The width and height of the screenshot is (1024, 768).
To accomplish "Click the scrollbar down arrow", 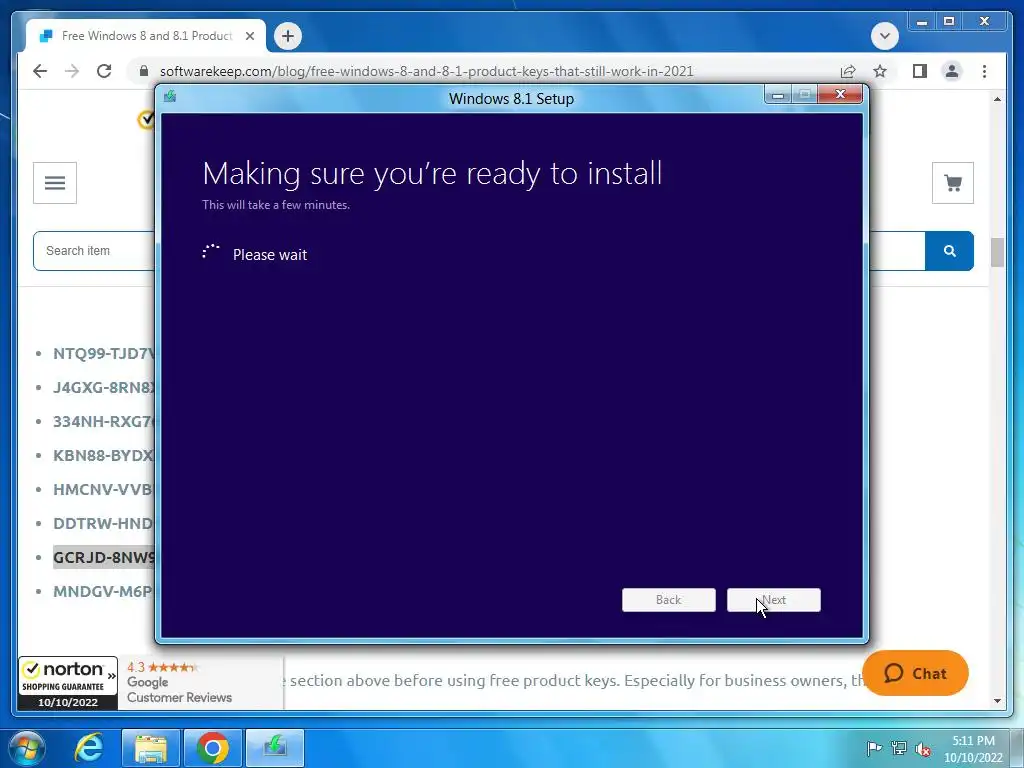I will click(x=997, y=701).
